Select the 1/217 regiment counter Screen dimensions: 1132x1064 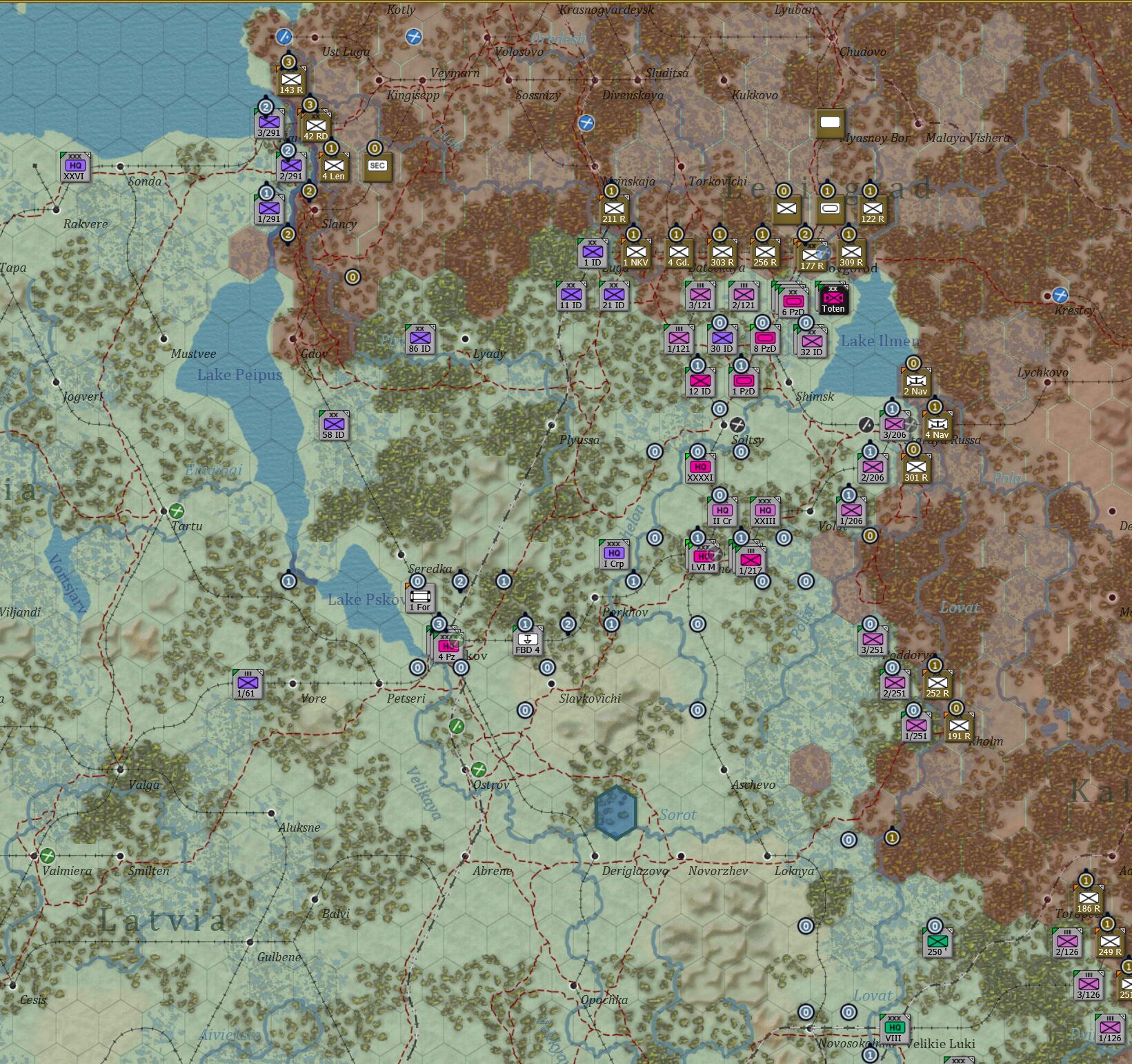tap(749, 560)
